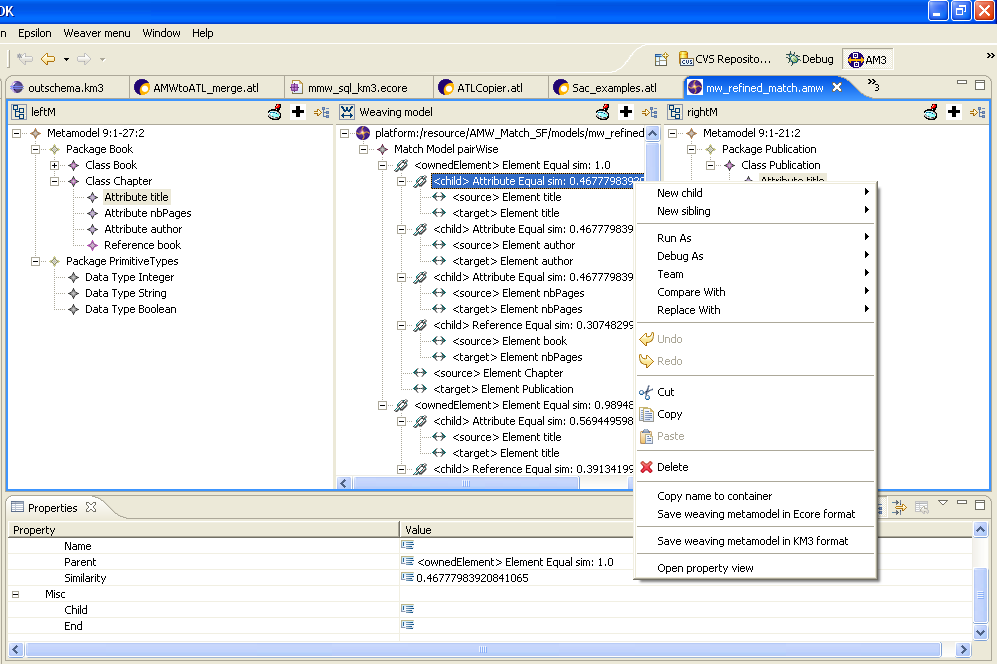Switch to Sac_examples.atl tab
Viewport: 997px width, 664px height.
pos(614,88)
